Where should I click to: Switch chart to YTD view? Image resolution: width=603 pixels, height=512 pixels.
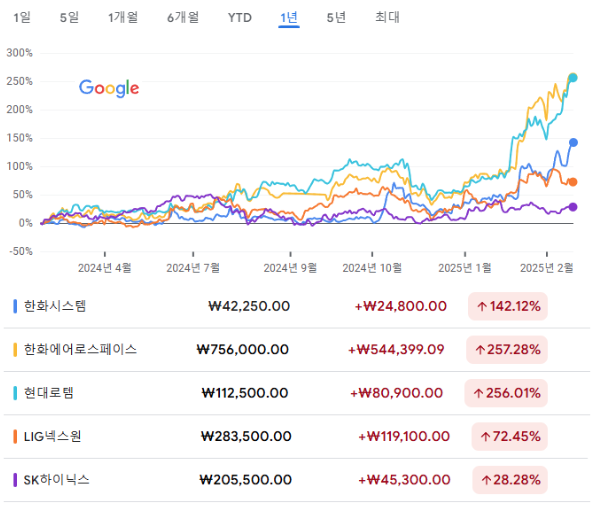pyautogui.click(x=240, y=18)
